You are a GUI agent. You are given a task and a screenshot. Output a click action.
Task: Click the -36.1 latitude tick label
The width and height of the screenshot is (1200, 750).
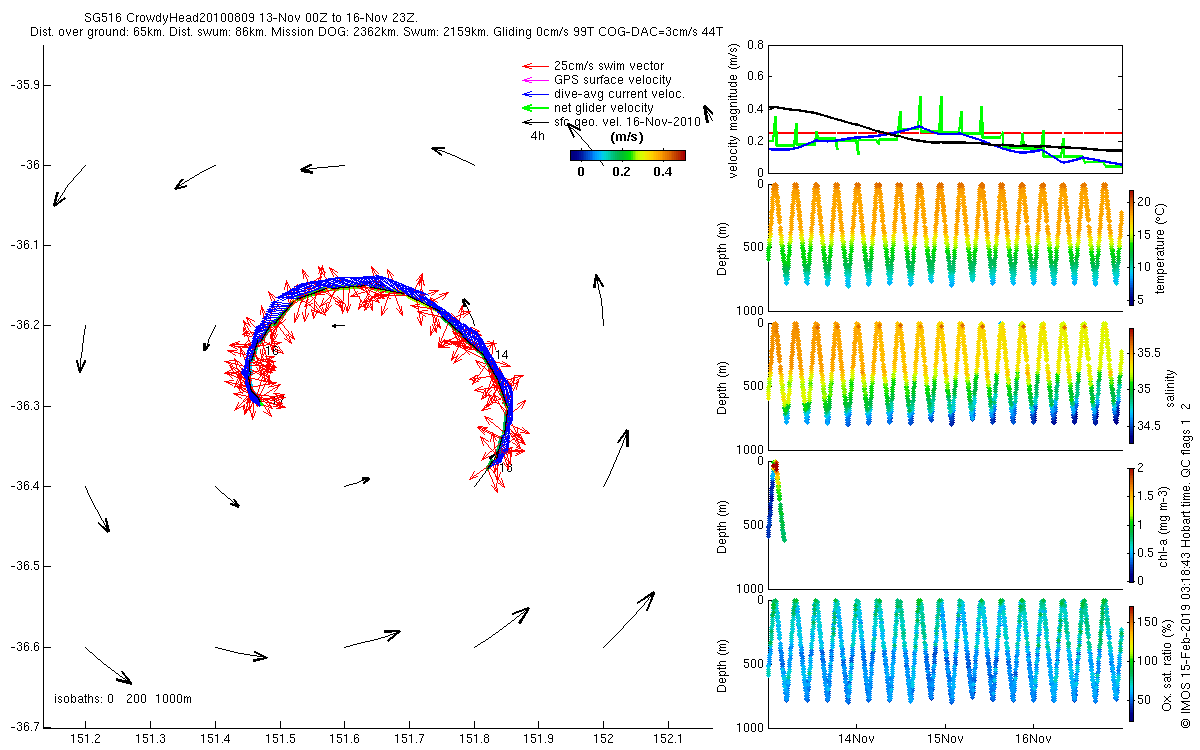coord(23,245)
